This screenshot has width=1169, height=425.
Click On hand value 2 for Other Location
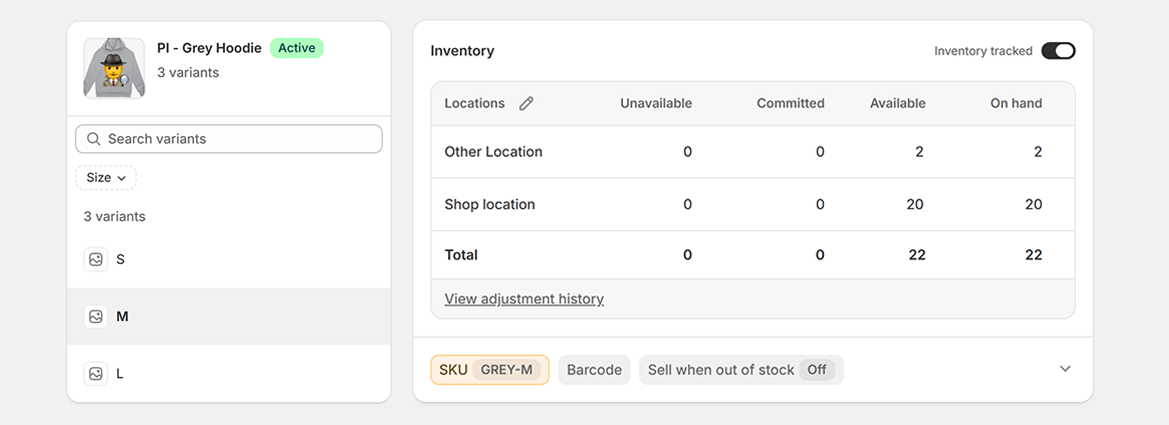click(1038, 152)
